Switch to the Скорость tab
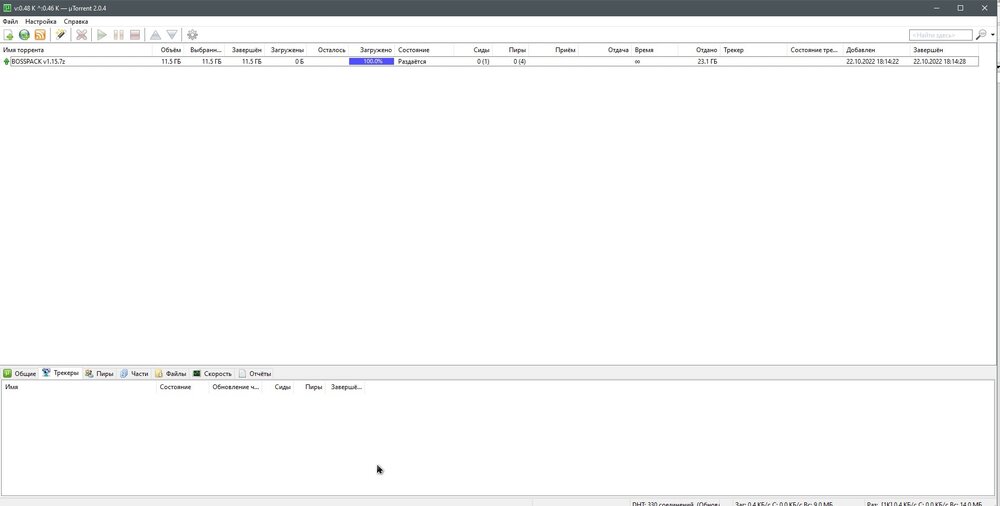This screenshot has width=1000, height=506. click(x=212, y=373)
